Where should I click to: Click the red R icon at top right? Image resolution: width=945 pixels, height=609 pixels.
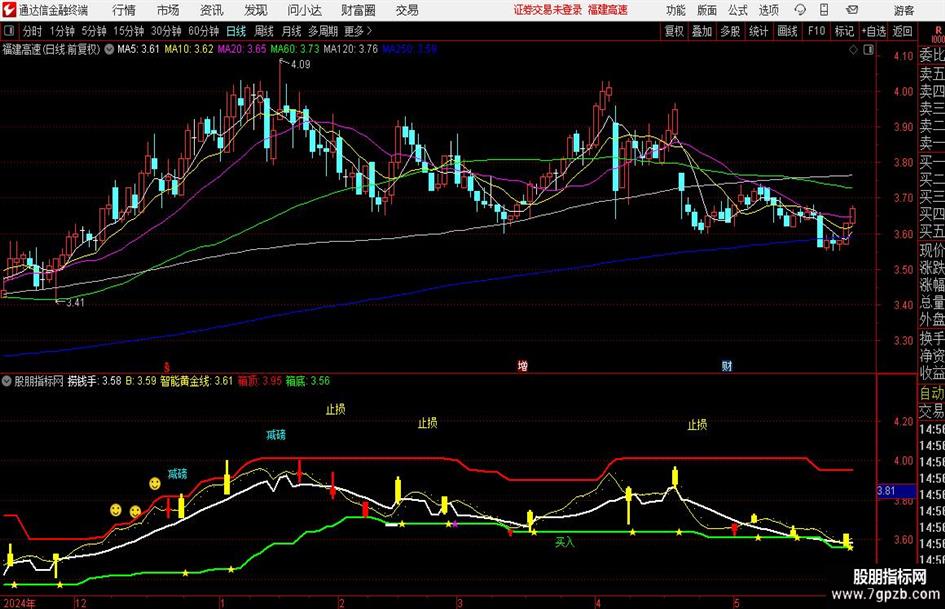point(938,31)
